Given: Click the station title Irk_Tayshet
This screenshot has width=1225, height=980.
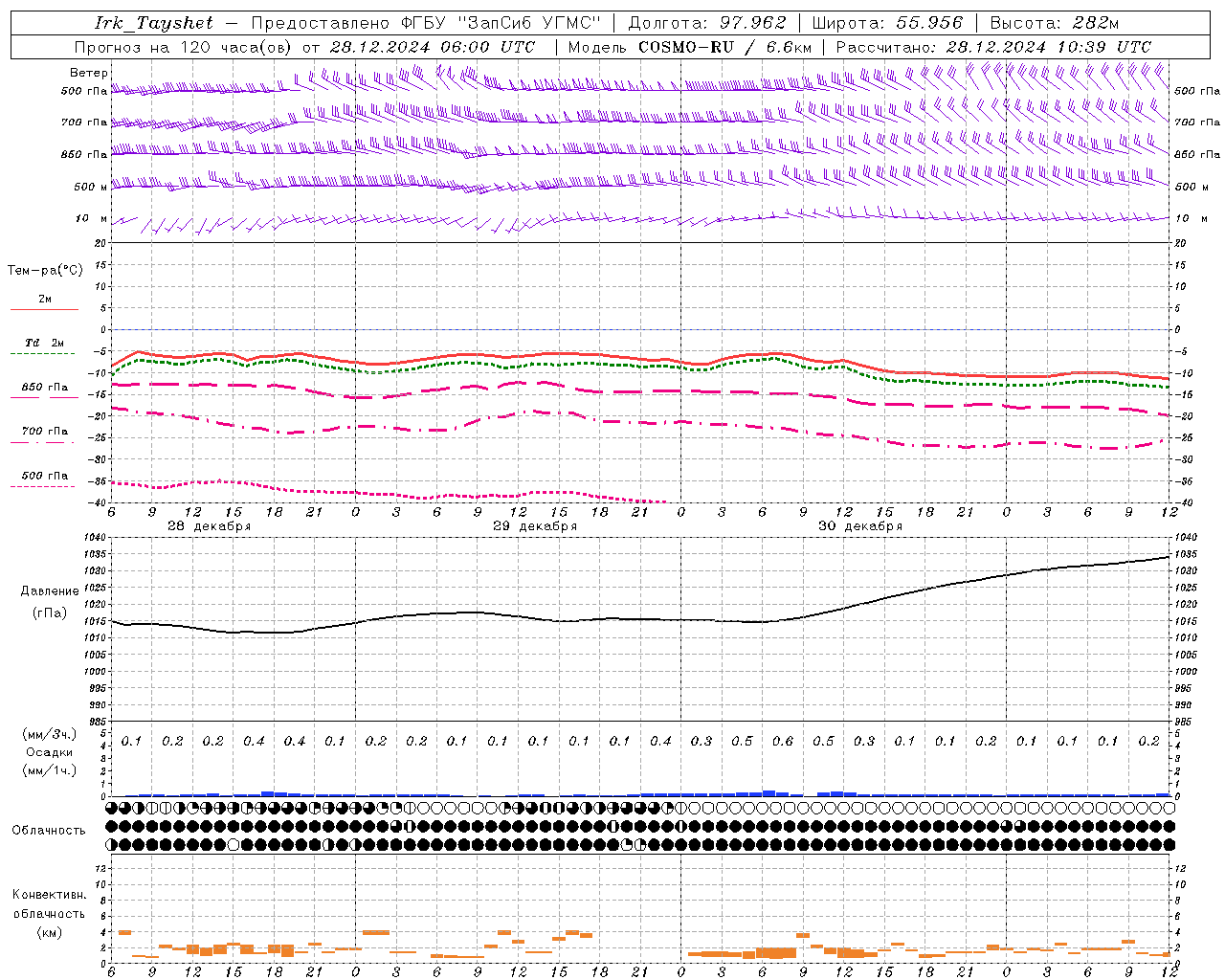Looking at the screenshot, I should (x=154, y=23).
